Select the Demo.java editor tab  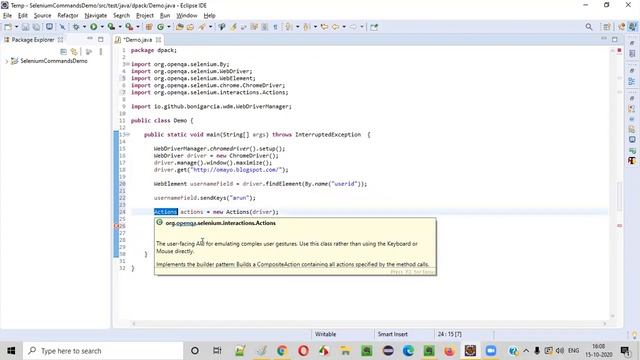pyautogui.click(x=137, y=40)
